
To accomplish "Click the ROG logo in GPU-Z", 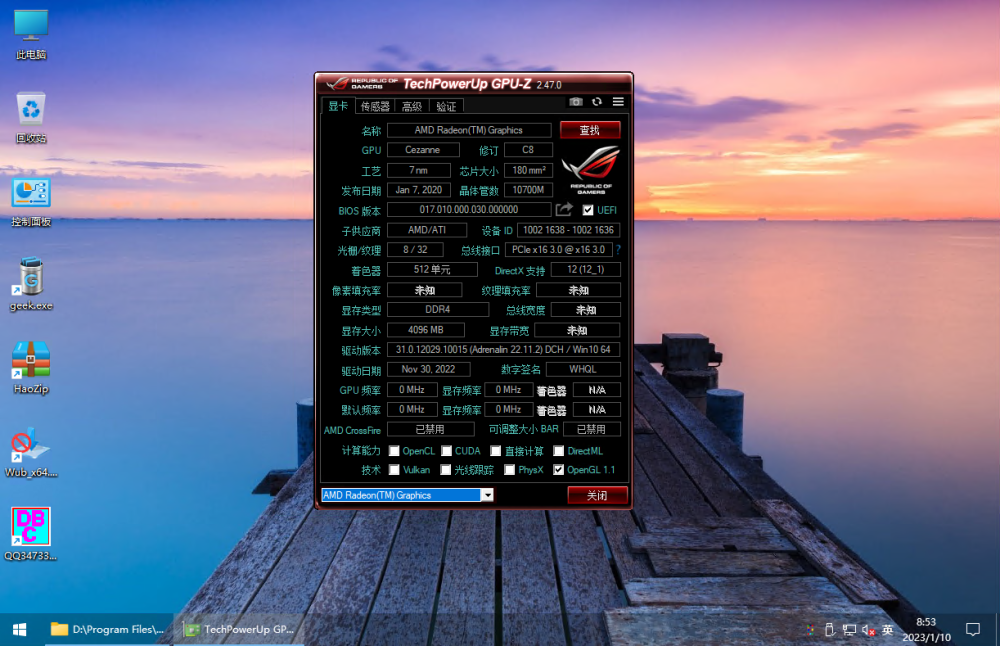I will [591, 170].
